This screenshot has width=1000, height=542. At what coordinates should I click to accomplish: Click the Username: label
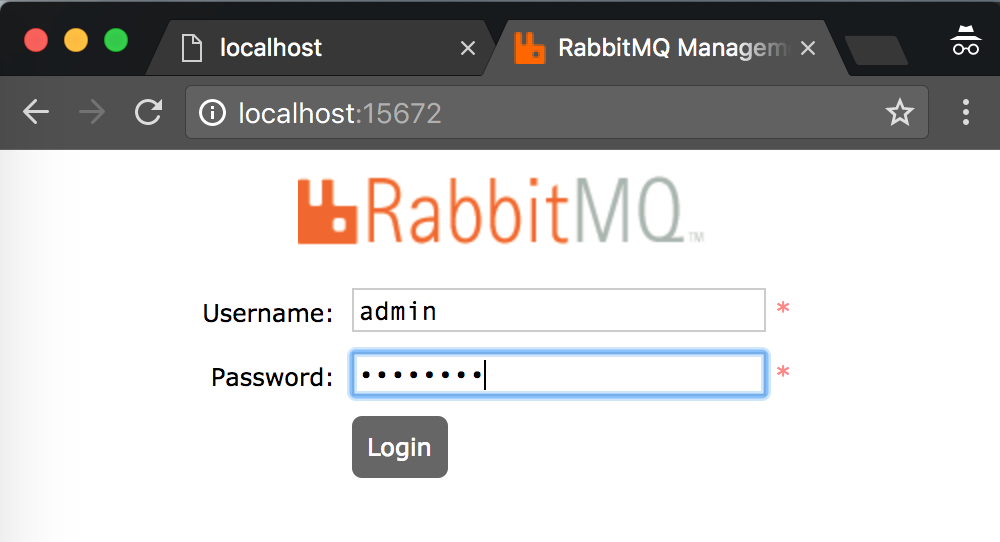pos(268,313)
